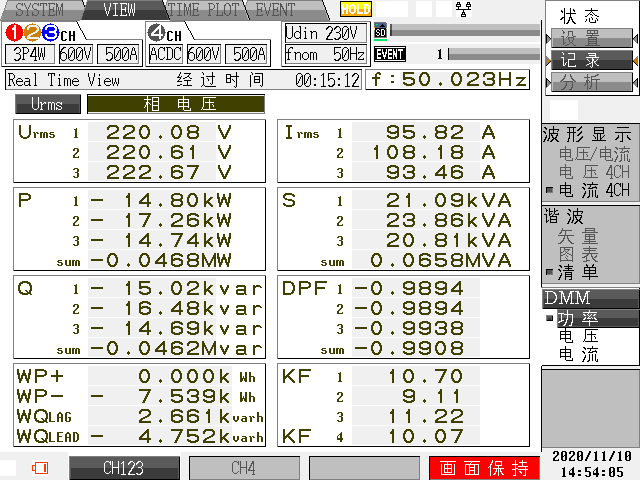Click the EVENT counter indicator icon
Viewport: 640px width, 480px height.
coord(389,54)
